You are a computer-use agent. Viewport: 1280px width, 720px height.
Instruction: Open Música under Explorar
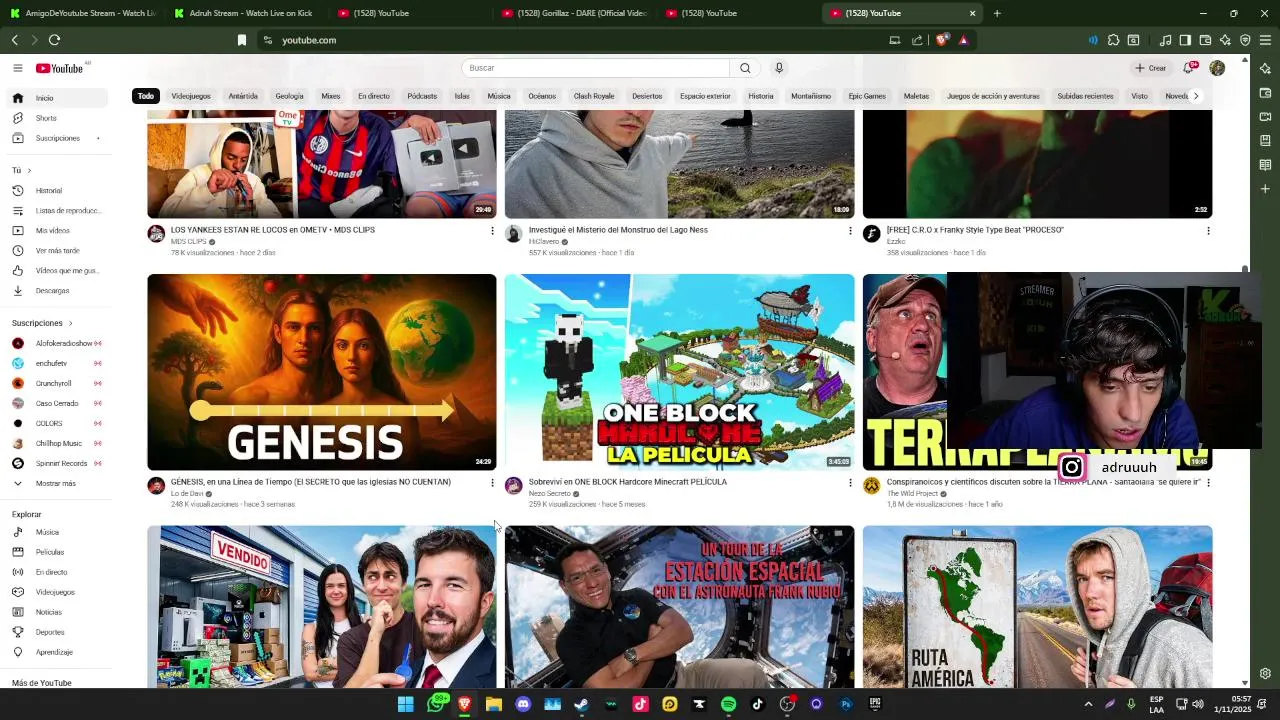point(58,532)
